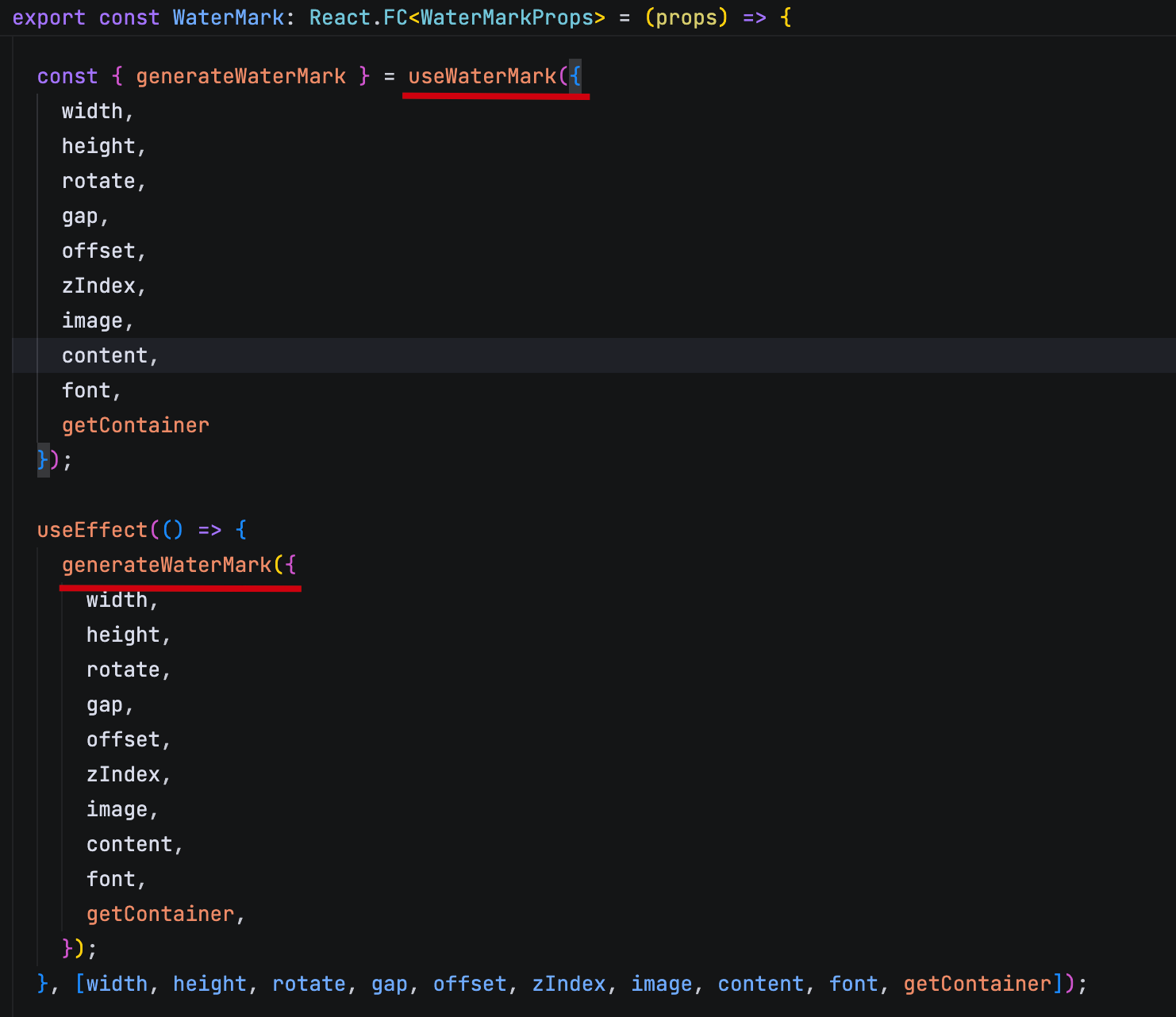Click rotate in the dependency array

click(309, 984)
